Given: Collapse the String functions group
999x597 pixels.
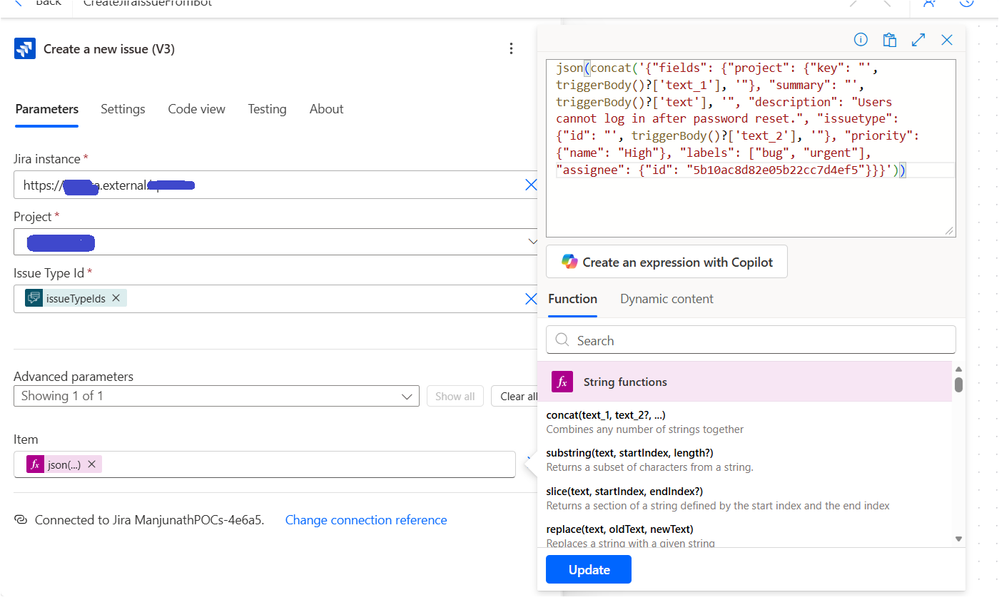Looking at the screenshot, I should (x=745, y=382).
